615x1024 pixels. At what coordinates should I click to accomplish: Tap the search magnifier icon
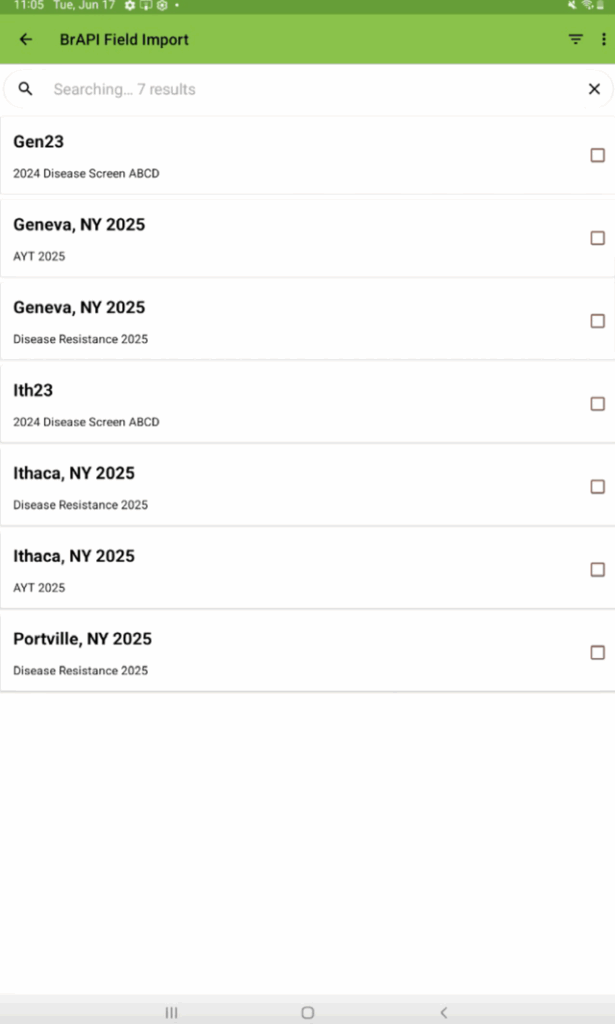[26, 89]
